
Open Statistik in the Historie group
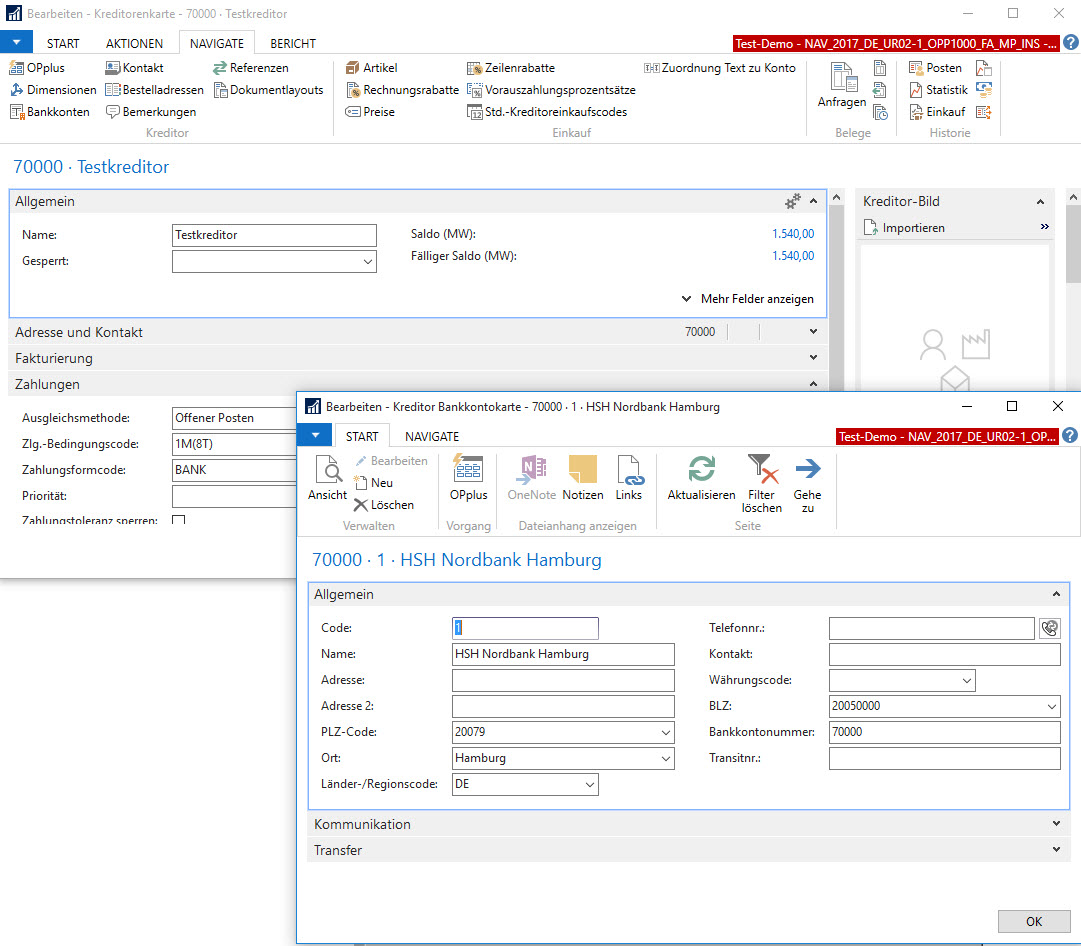(x=938, y=90)
